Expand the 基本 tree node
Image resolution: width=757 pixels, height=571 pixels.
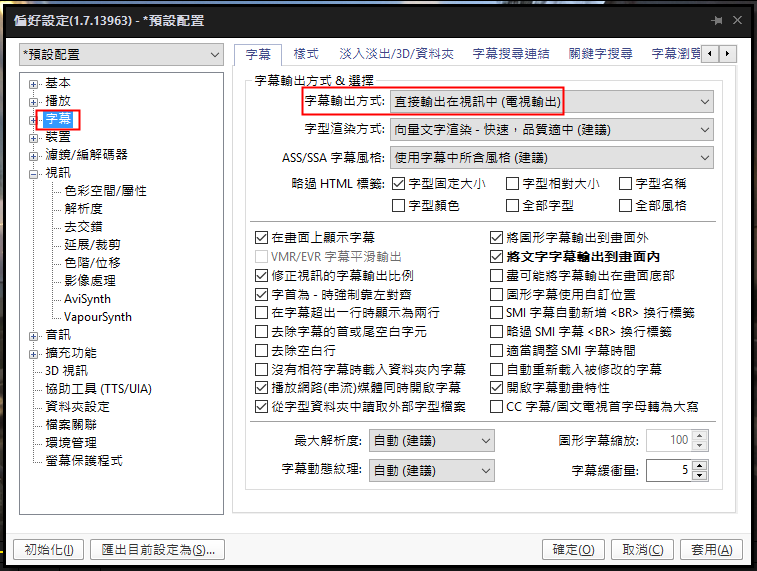33,84
